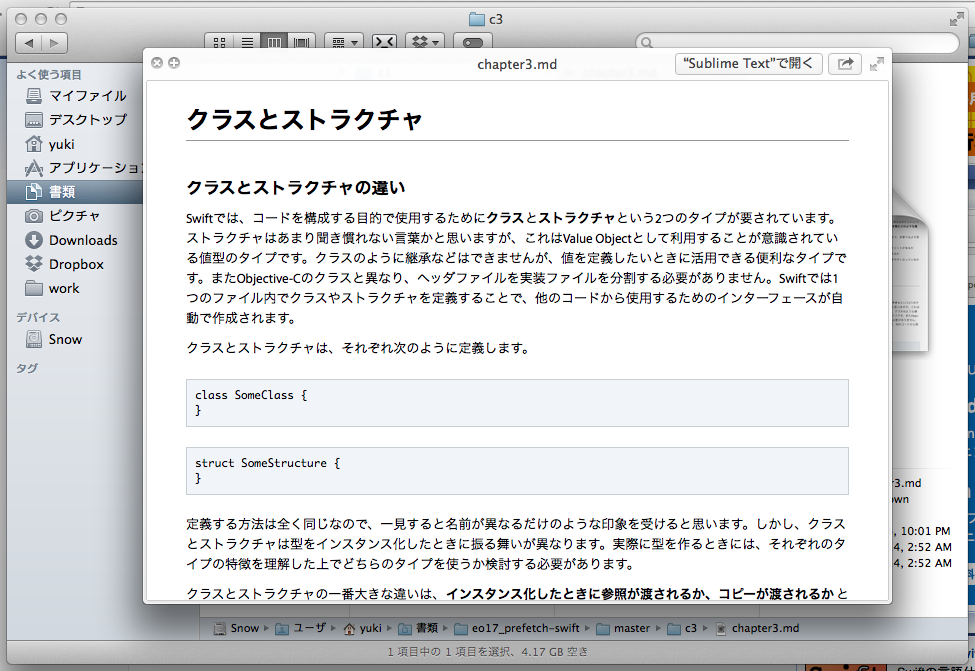Open the item arrangement dropdown

345,43
